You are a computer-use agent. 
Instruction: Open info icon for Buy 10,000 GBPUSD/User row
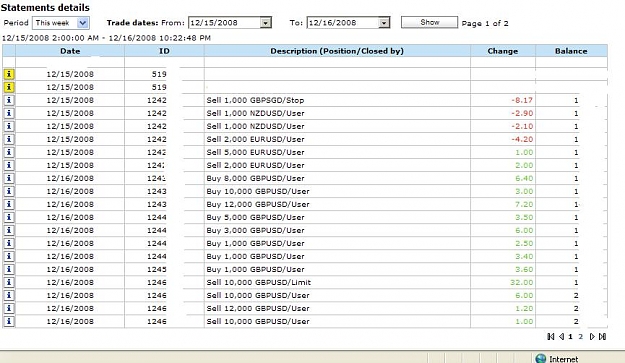pos(9,191)
